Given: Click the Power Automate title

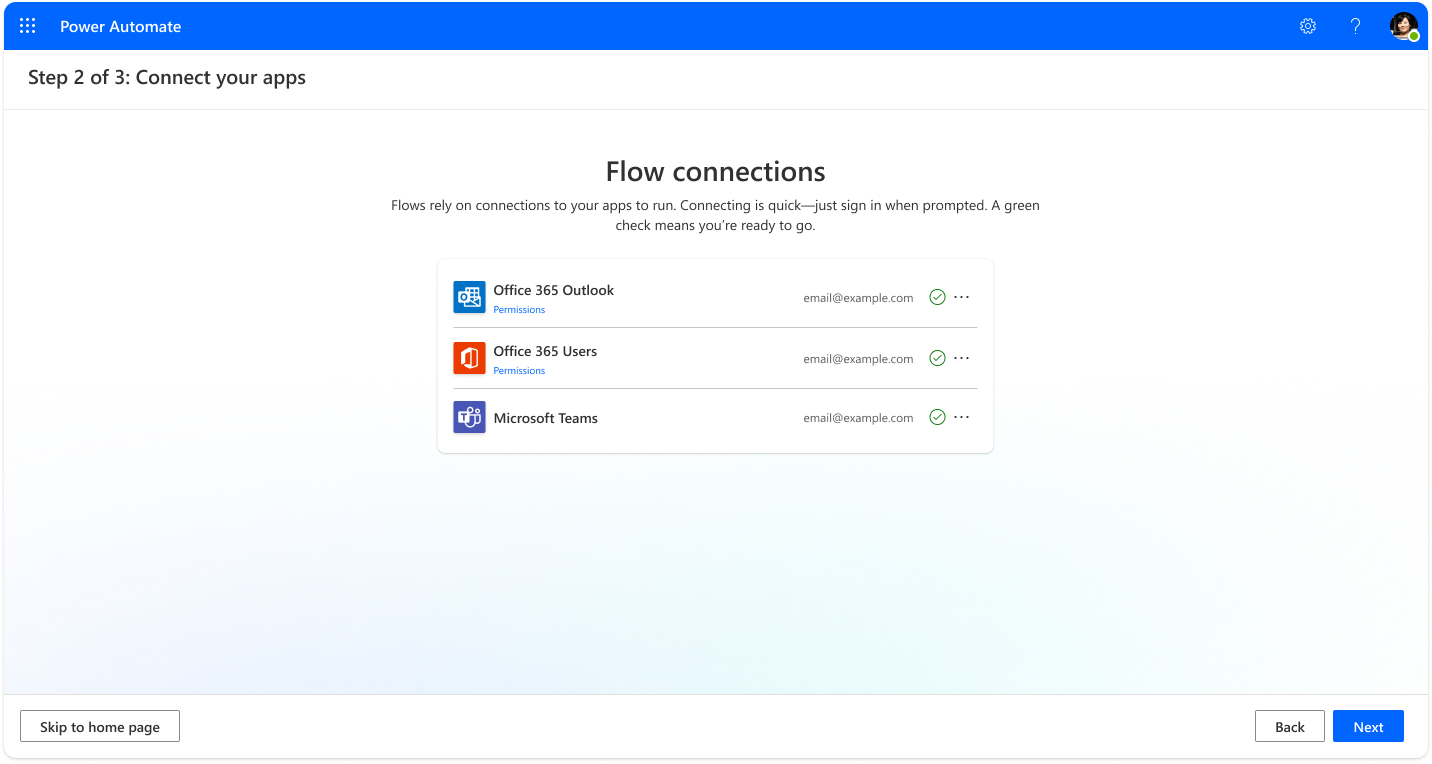Looking at the screenshot, I should (121, 27).
